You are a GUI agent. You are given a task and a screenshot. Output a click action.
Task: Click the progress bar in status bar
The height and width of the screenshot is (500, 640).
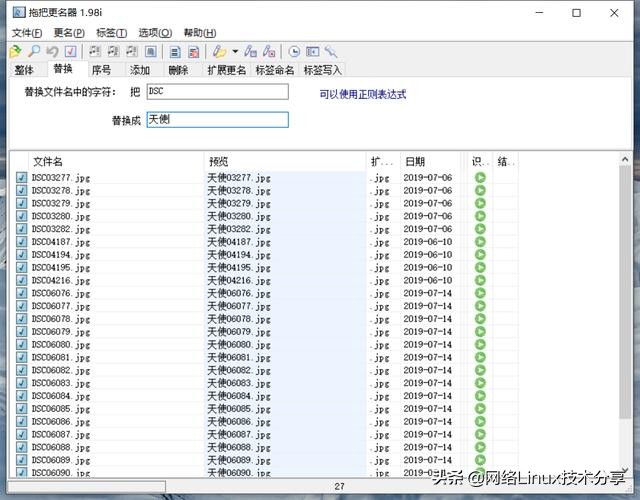pyautogui.click(x=87, y=486)
